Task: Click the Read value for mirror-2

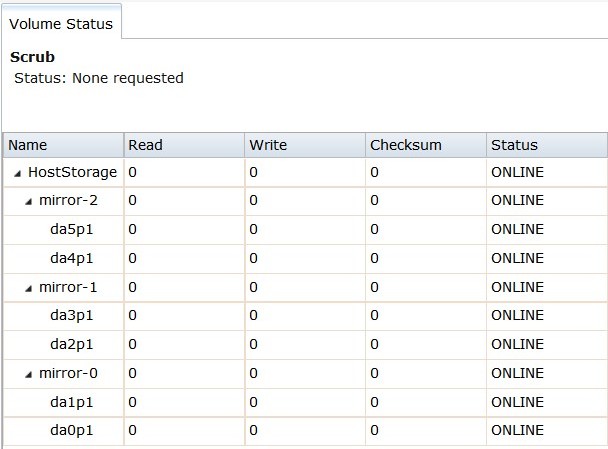Action: point(133,200)
